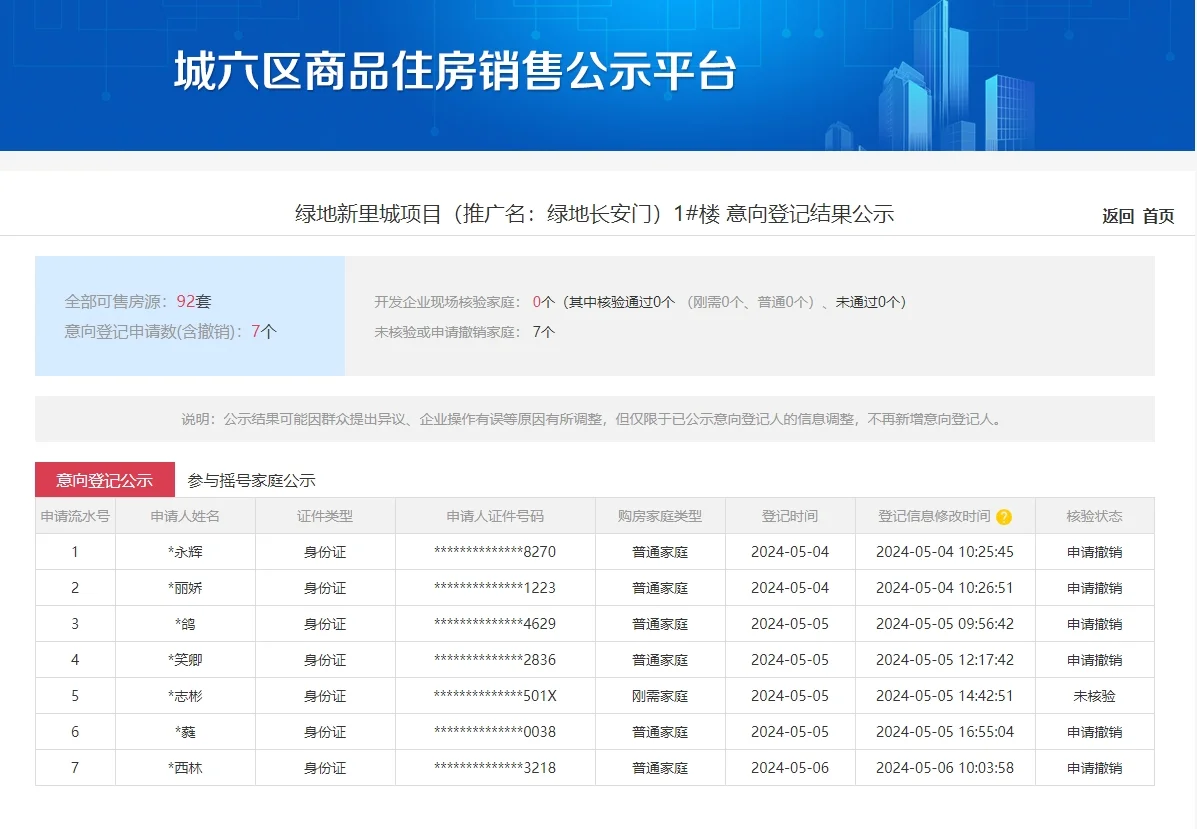Viewport: 1197px width, 829px height.
Task: Click ID number ending in 2836
Action: pyautogui.click(x=495, y=659)
